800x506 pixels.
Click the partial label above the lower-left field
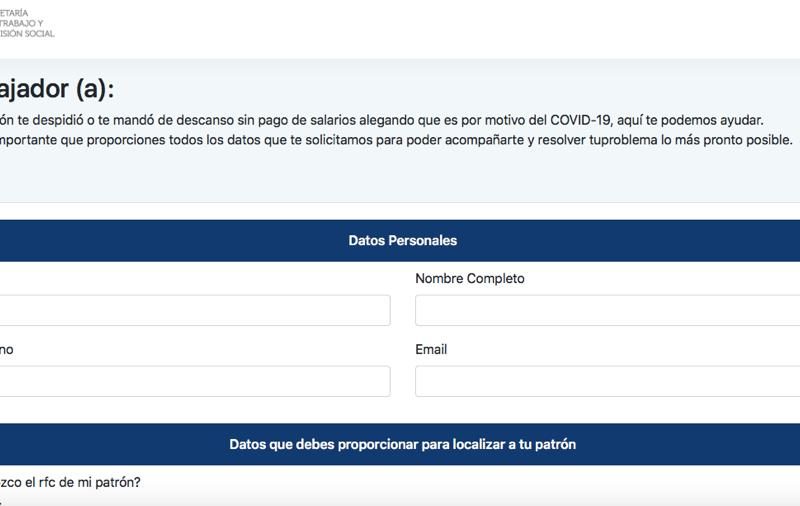pos(7,350)
